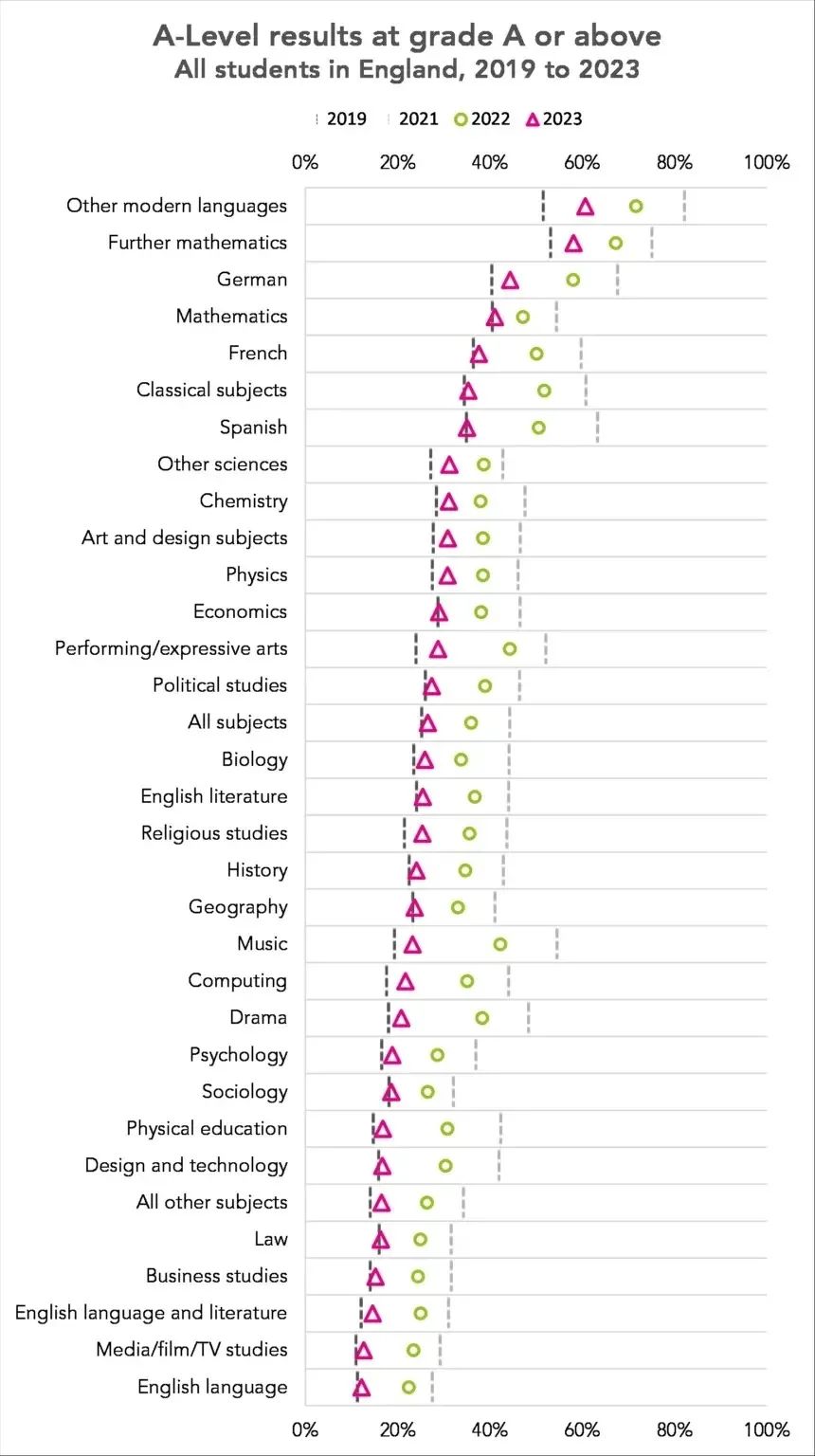Select the 2023 triangle for Other modern languages
Screen dimensions: 815x1456
586,207
